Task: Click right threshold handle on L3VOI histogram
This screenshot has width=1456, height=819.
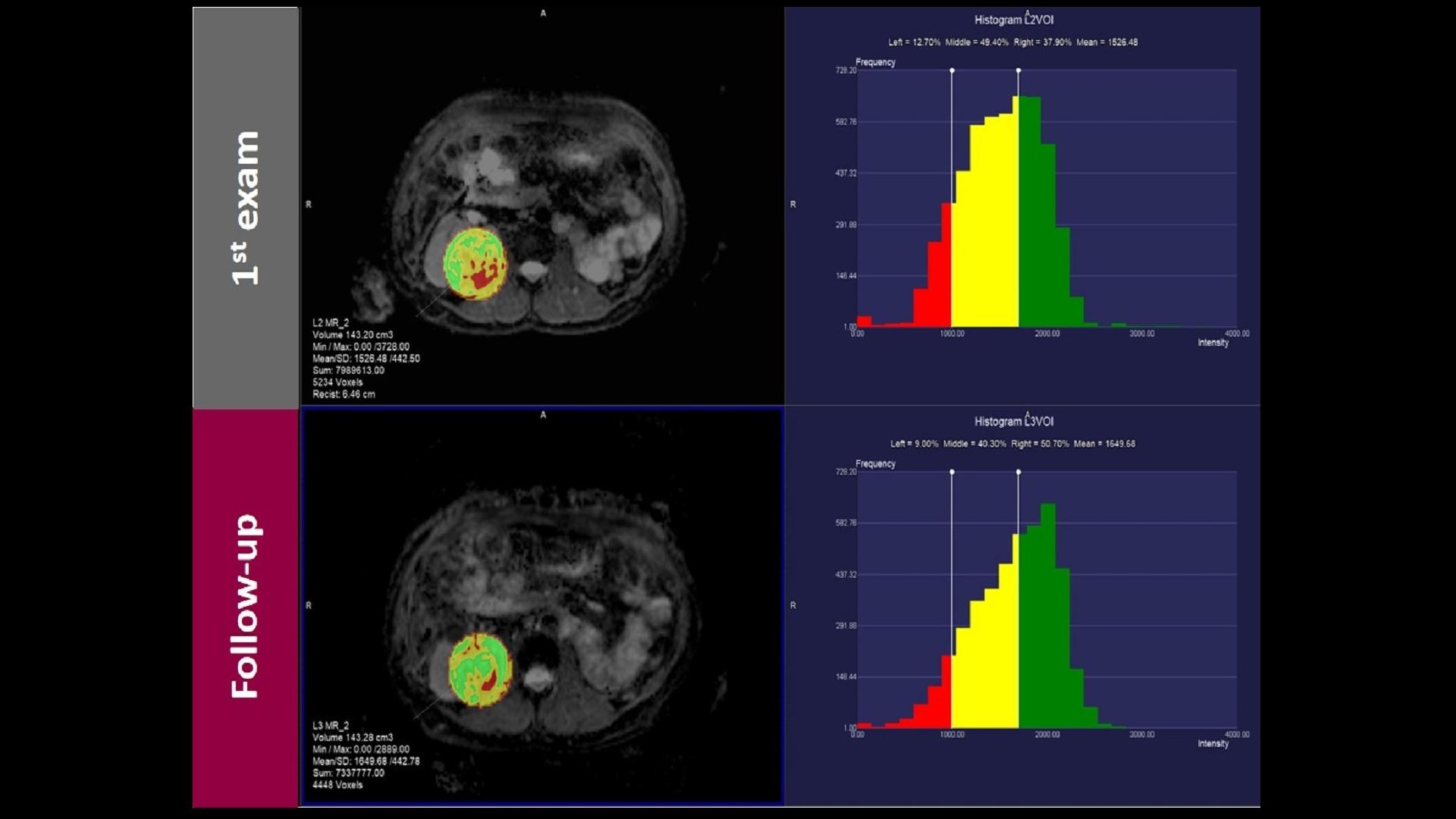Action: 1018,472
